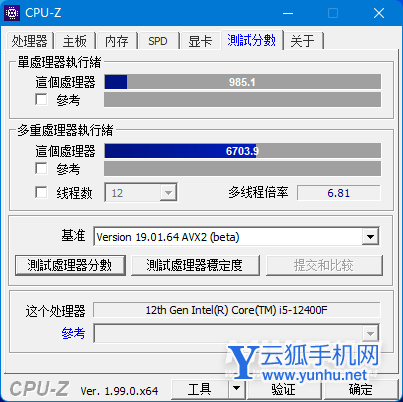Switch to the 主板 tab

pyautogui.click(x=75, y=41)
